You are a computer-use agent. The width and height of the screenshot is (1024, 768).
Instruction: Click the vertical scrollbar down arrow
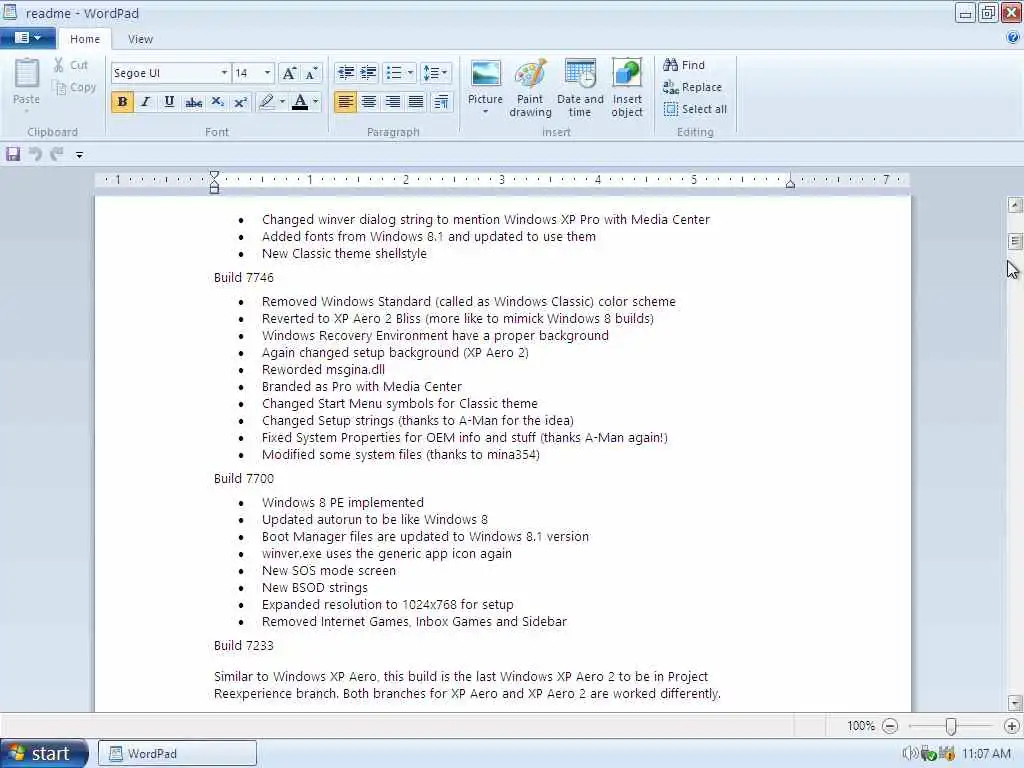pyautogui.click(x=1015, y=703)
